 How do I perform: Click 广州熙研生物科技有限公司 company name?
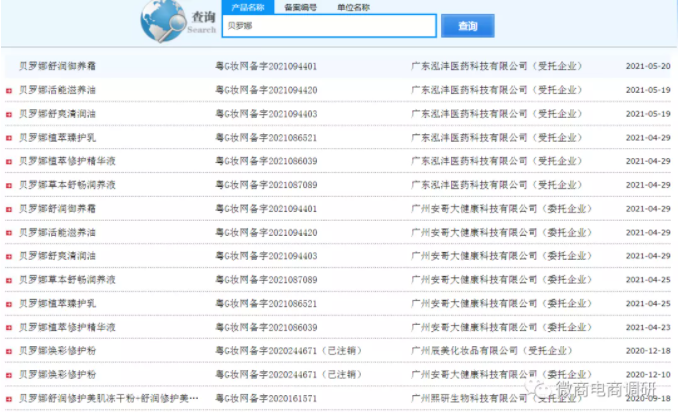[469, 398]
